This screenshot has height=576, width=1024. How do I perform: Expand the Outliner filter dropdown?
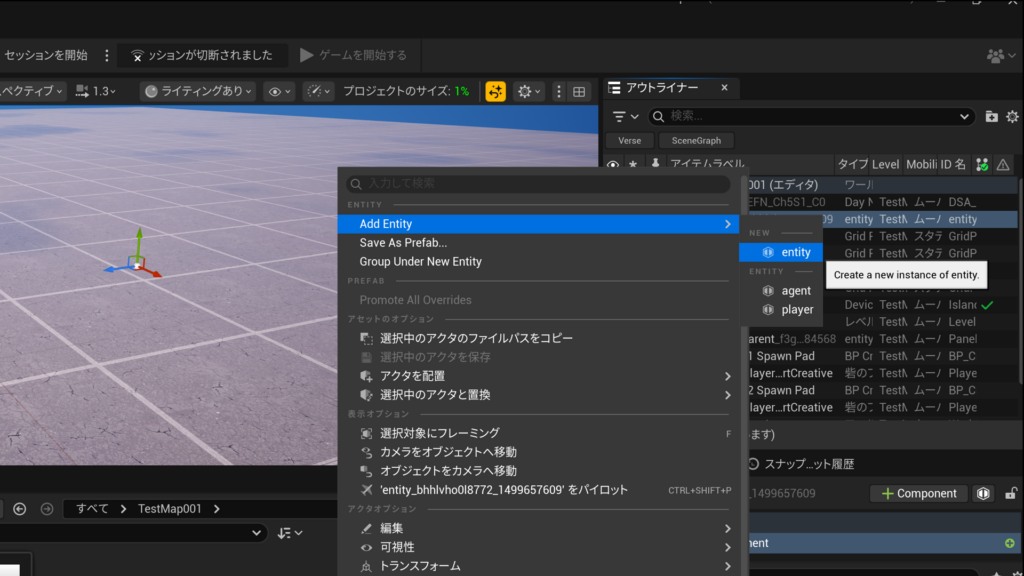point(625,117)
